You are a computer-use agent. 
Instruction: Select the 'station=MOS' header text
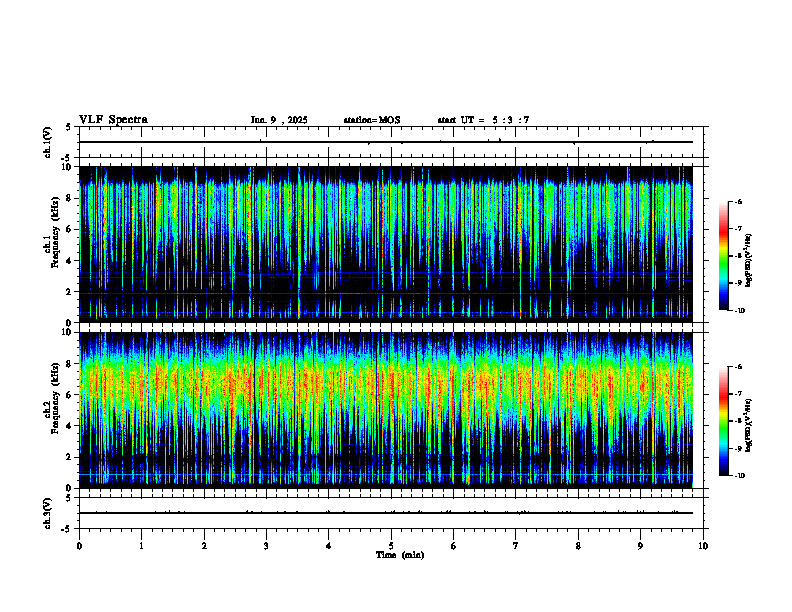point(372,120)
